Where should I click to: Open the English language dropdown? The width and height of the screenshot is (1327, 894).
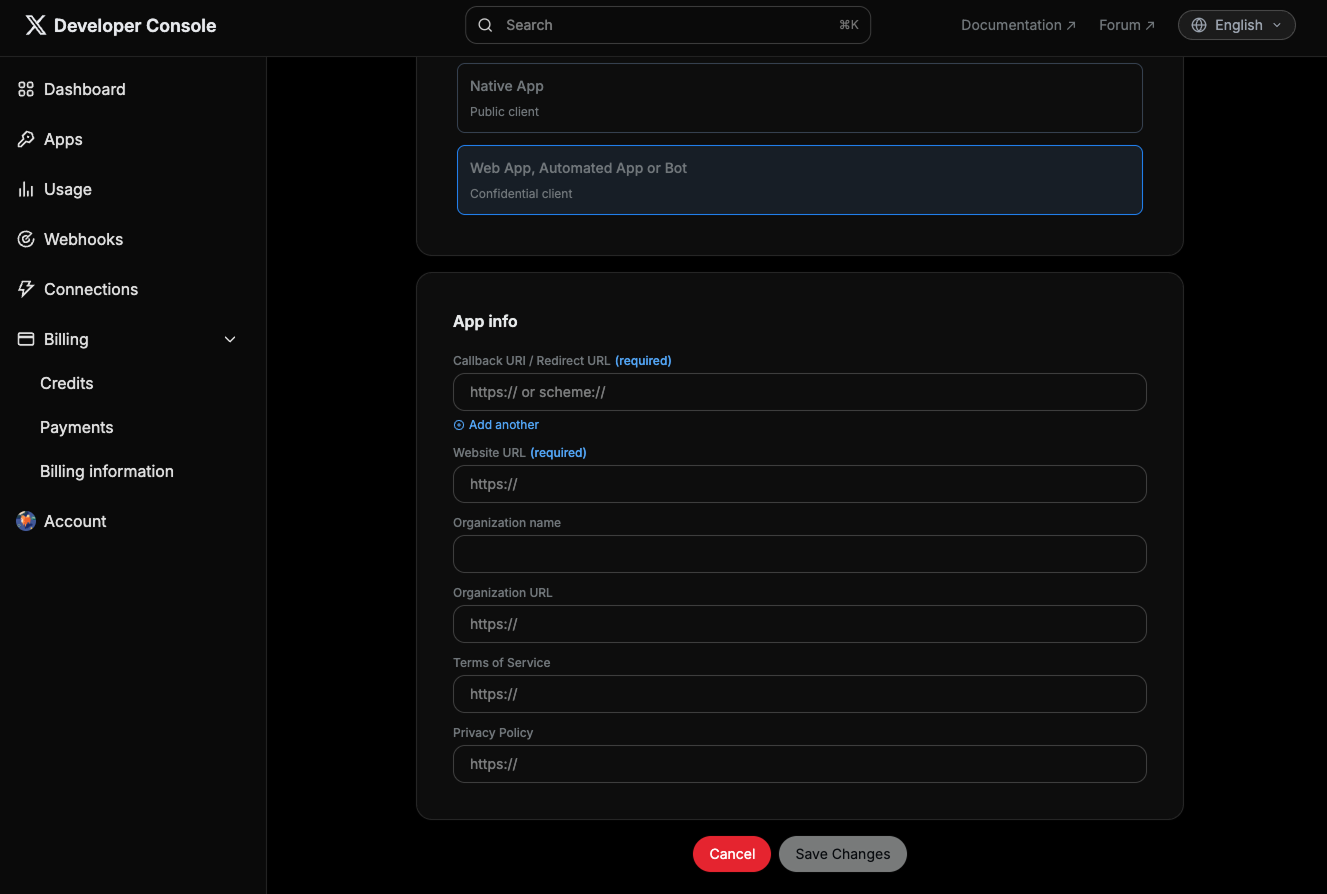1236,25
